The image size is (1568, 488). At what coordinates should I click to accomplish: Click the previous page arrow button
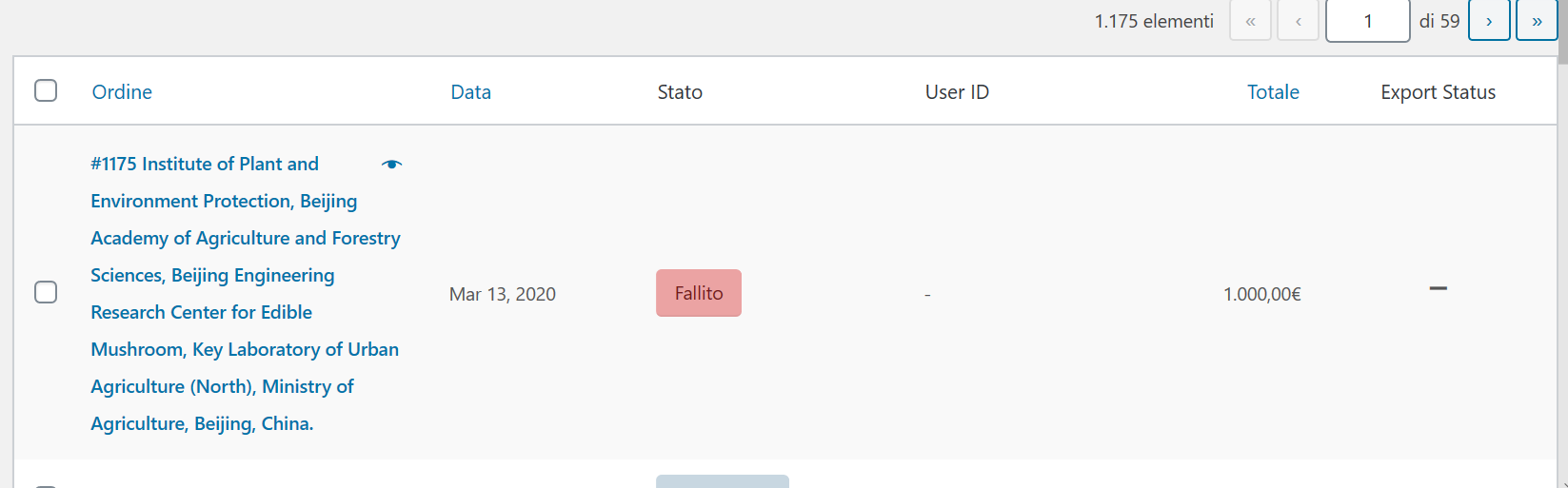click(1298, 21)
